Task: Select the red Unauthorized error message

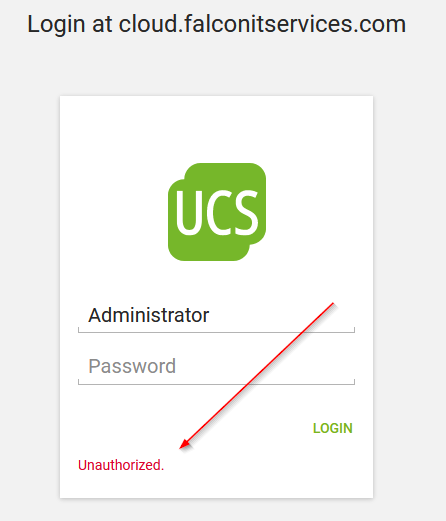Action: (x=121, y=465)
